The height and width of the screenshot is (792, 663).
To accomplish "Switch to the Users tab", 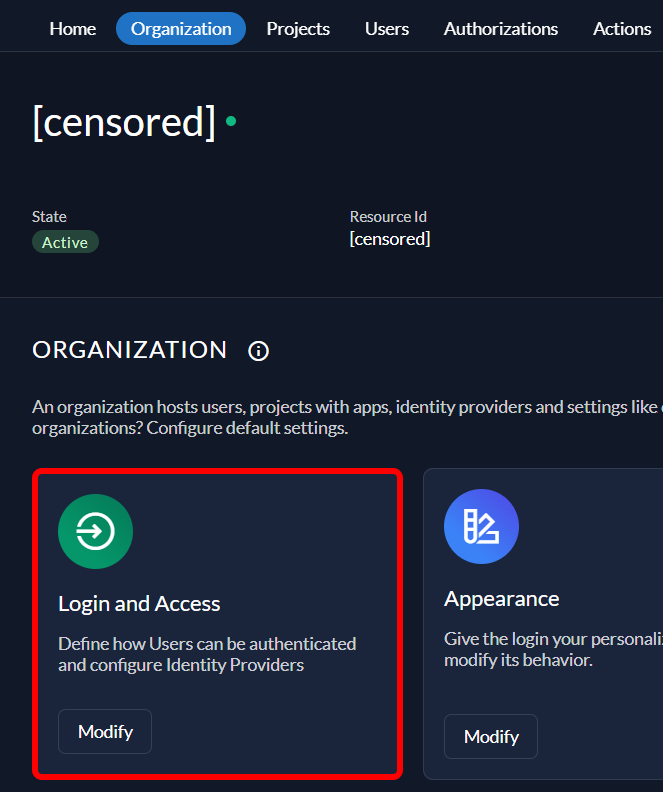I will [387, 29].
